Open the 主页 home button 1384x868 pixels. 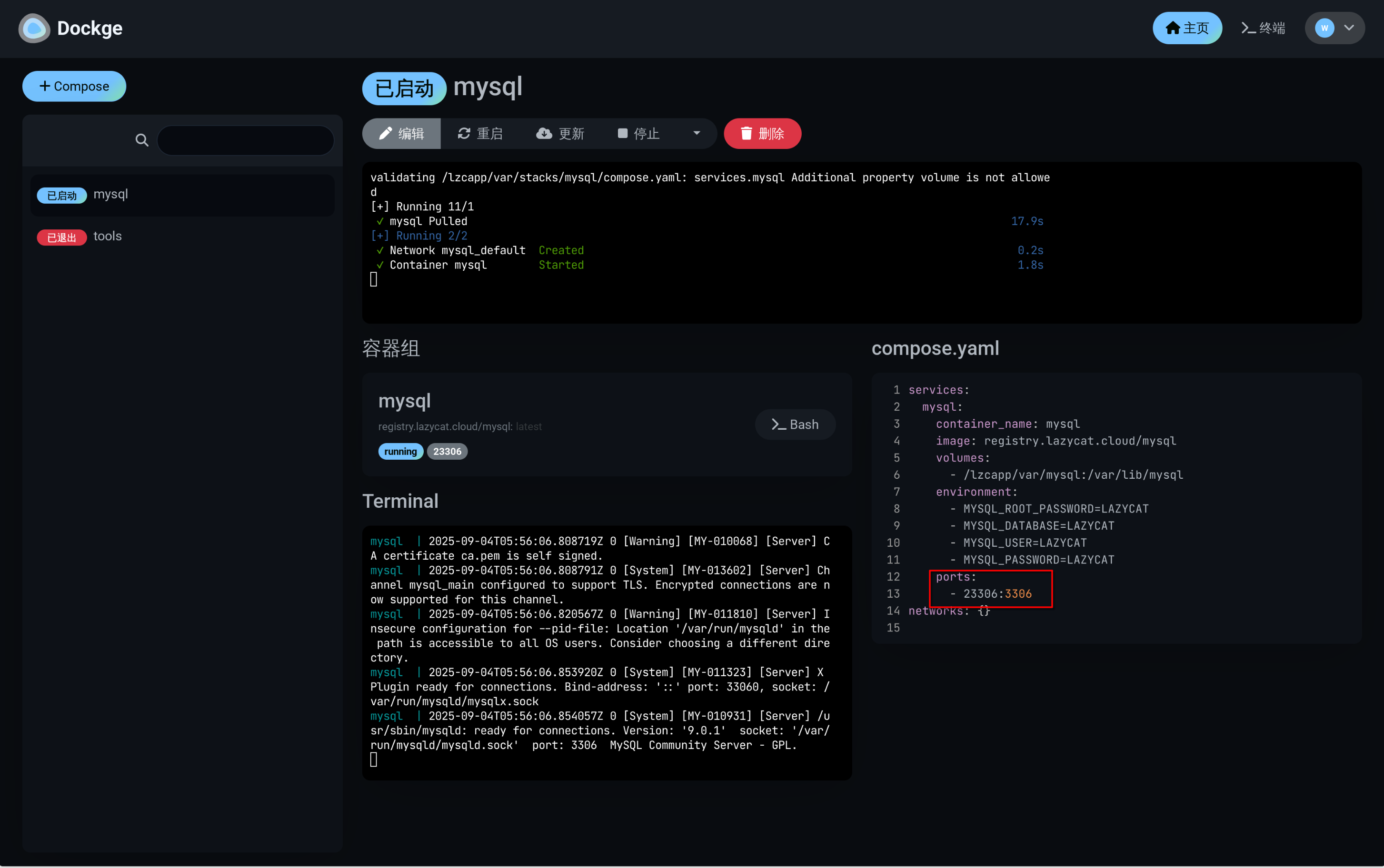pos(1186,28)
